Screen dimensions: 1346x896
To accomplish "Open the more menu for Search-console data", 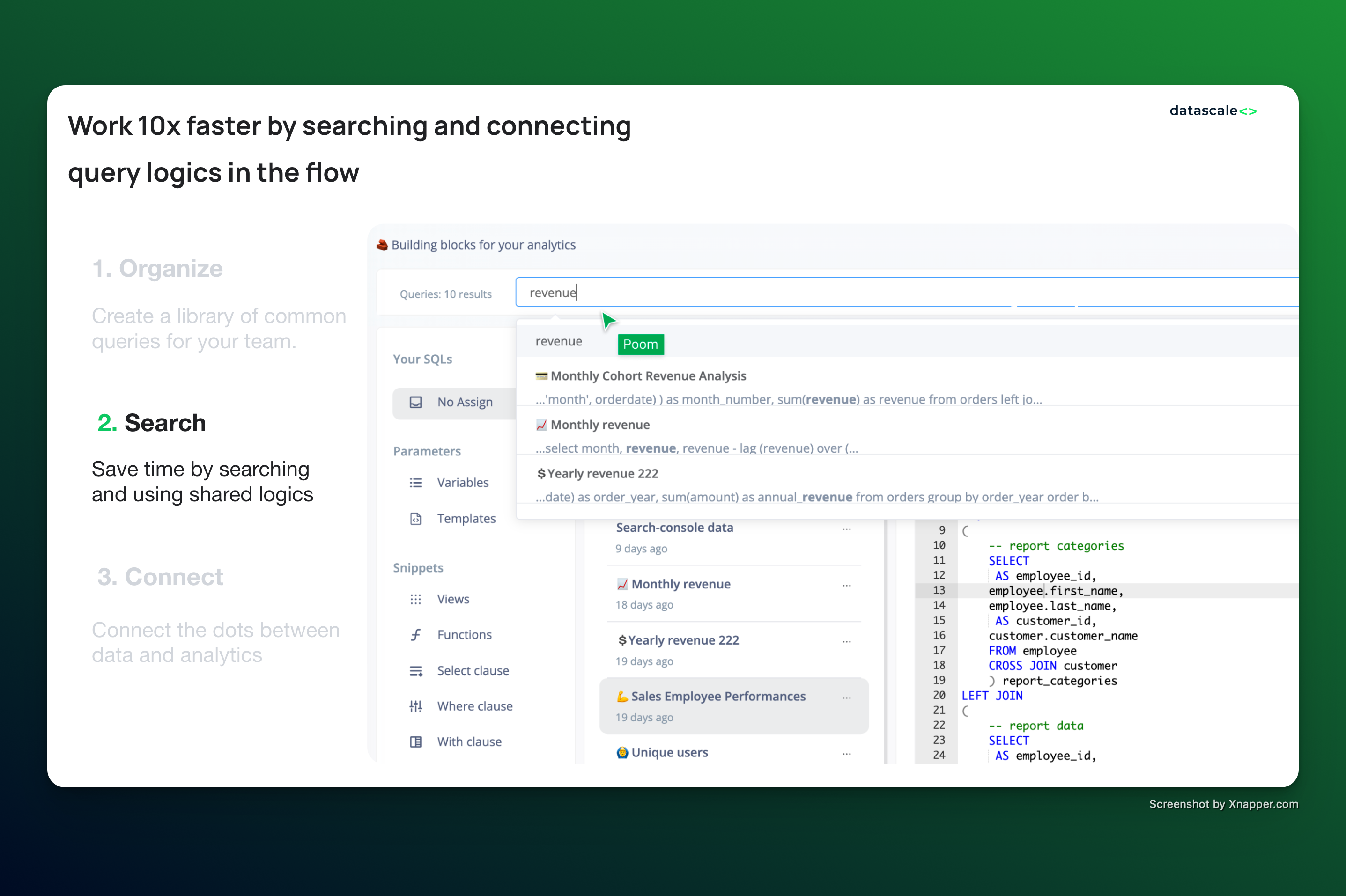I will pyautogui.click(x=846, y=529).
